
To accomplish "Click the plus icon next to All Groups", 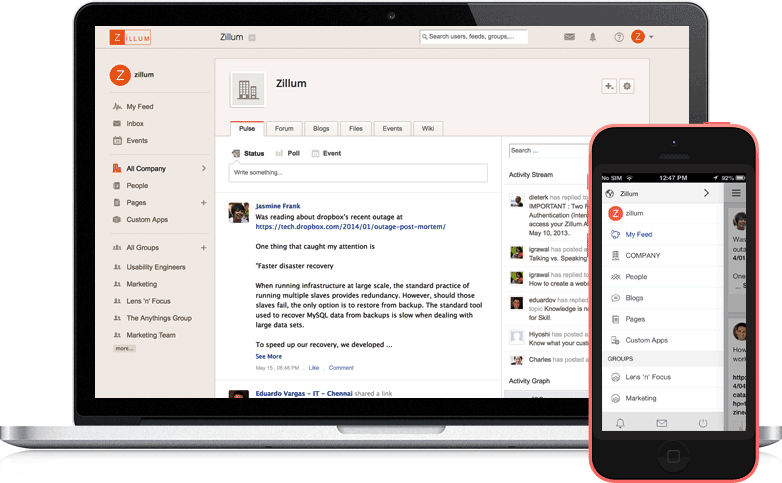I will coord(203,247).
